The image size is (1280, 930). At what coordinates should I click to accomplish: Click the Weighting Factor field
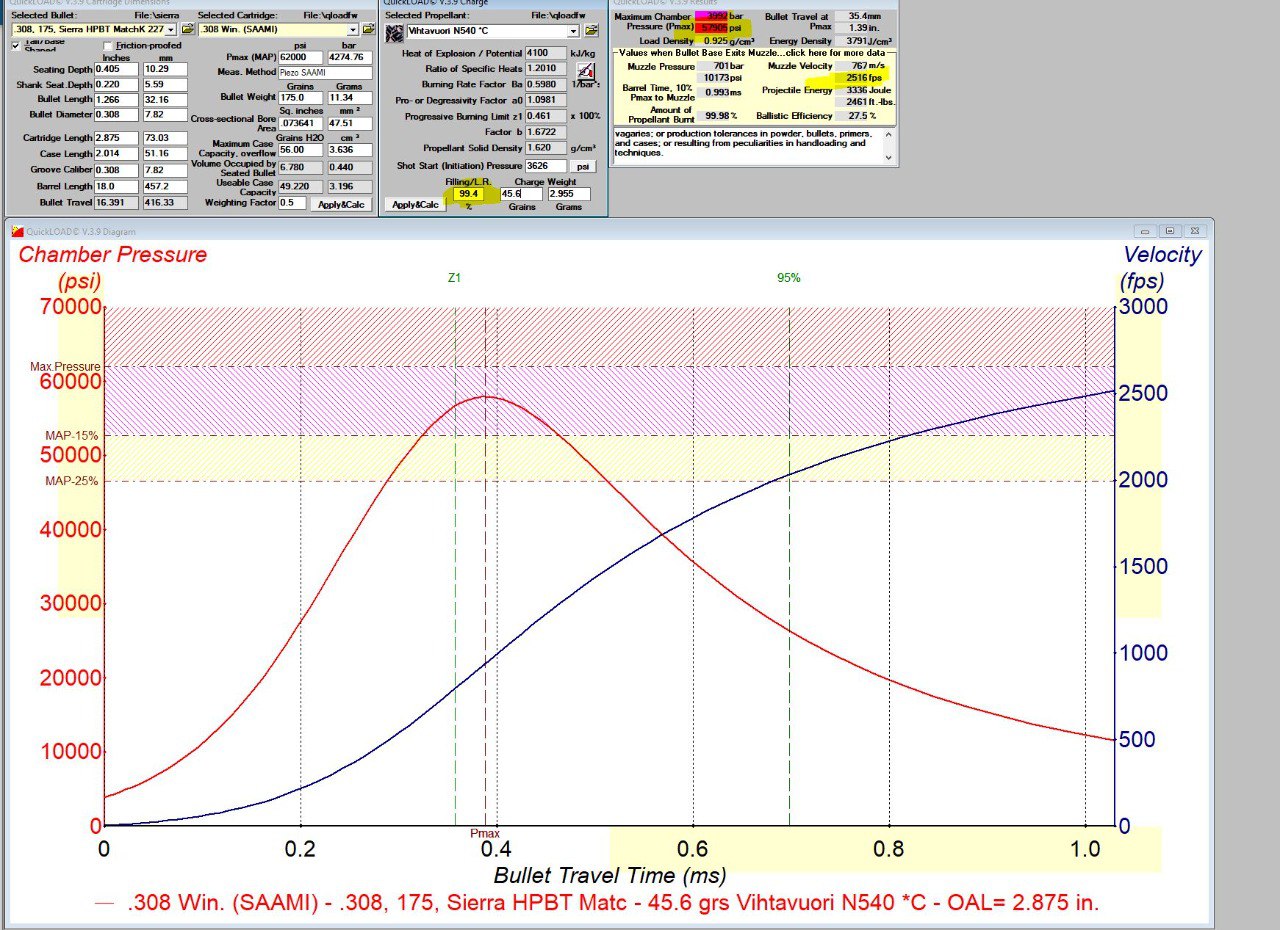292,203
